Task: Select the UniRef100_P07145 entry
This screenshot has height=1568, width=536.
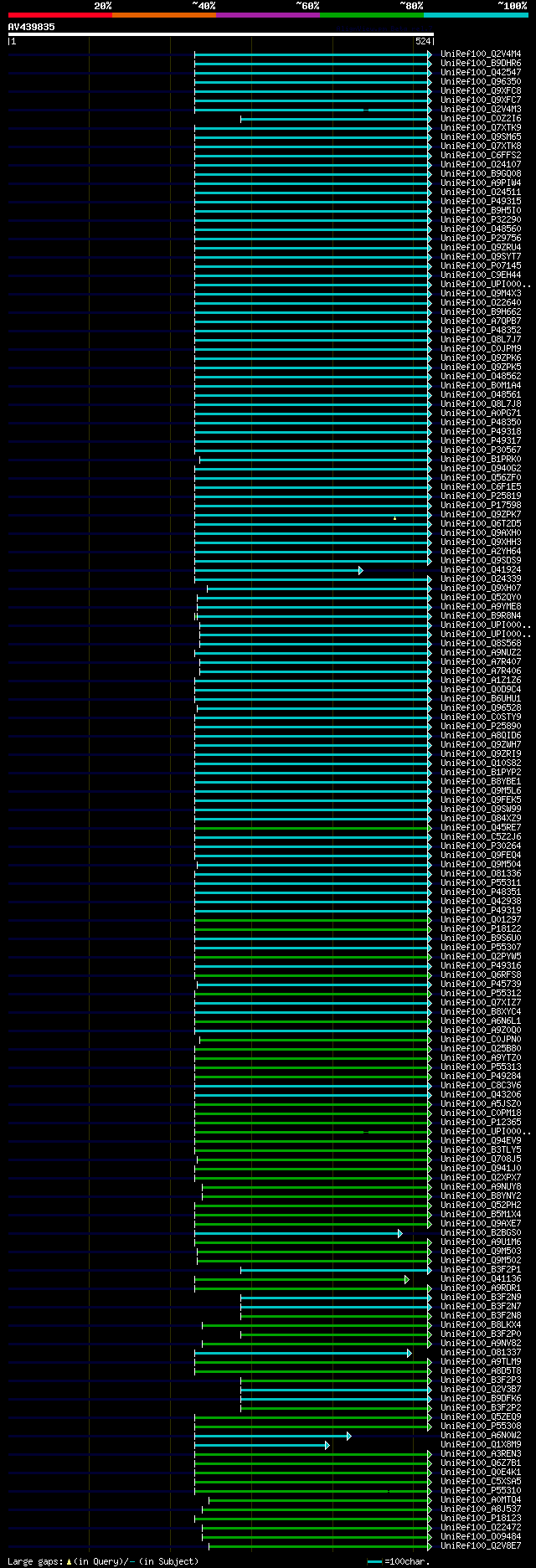Action: click(x=481, y=265)
